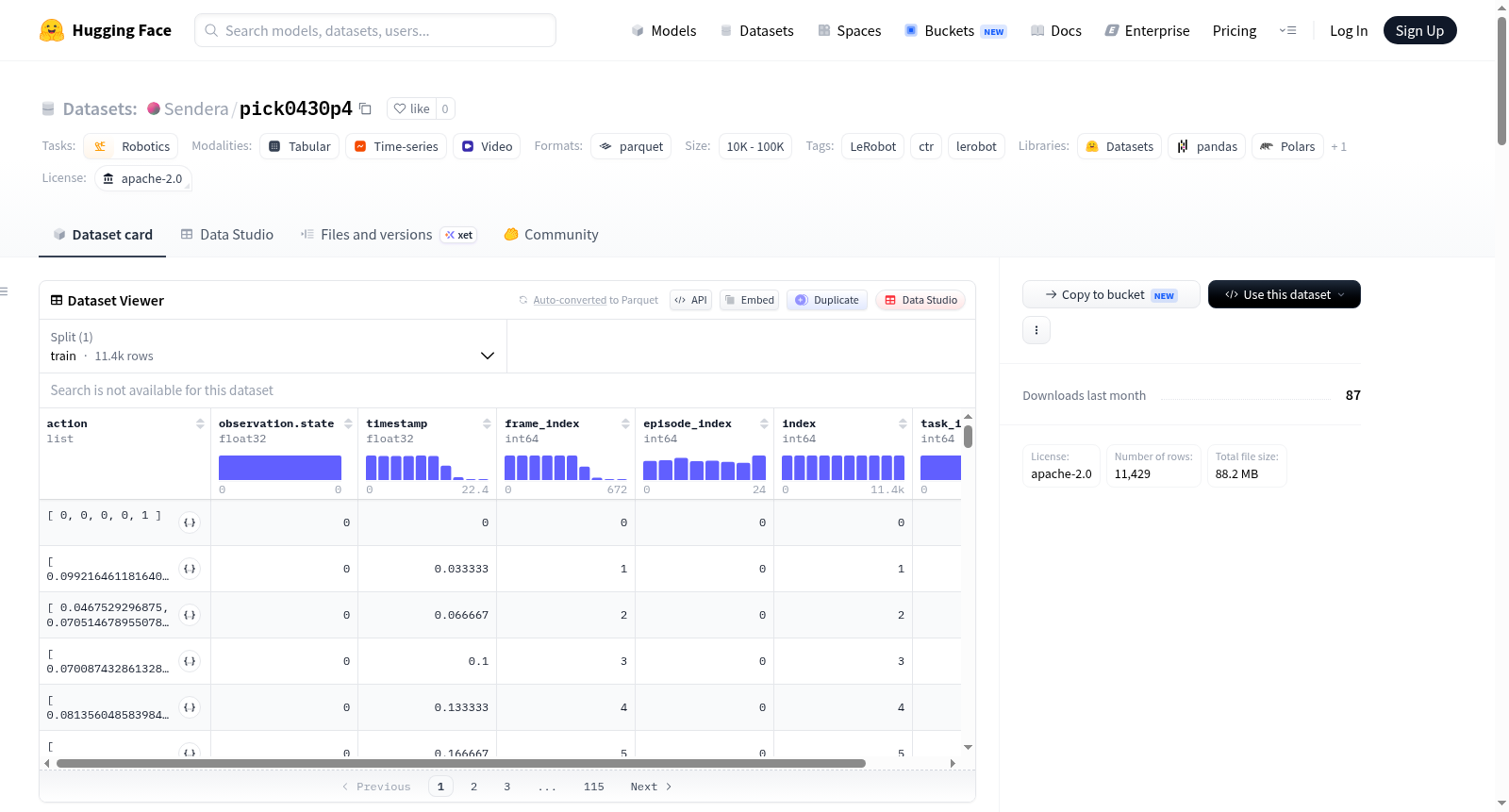
Task: Click the timestamp histogram filter
Action: [x=427, y=468]
